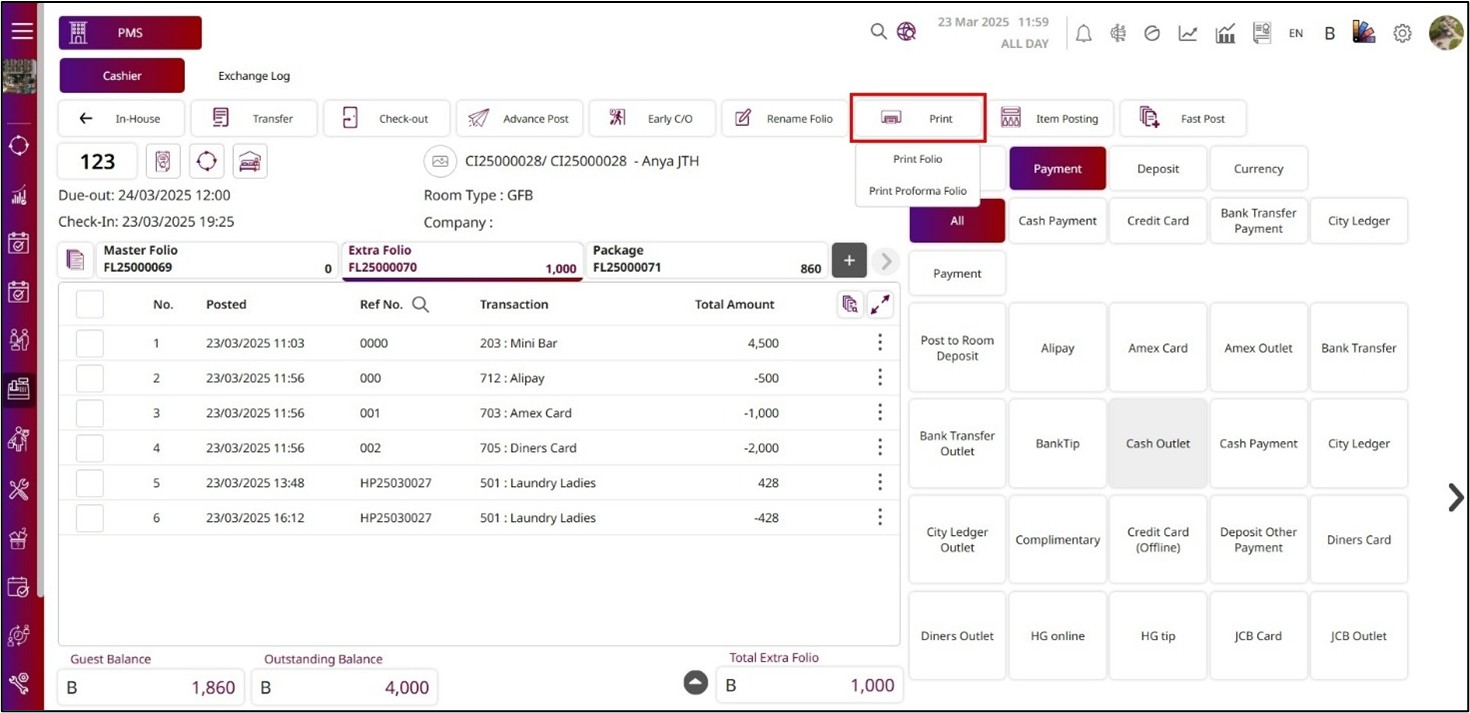Select the checkbox for Alipay row
Screen dimensions: 1470x713
pos(90,378)
